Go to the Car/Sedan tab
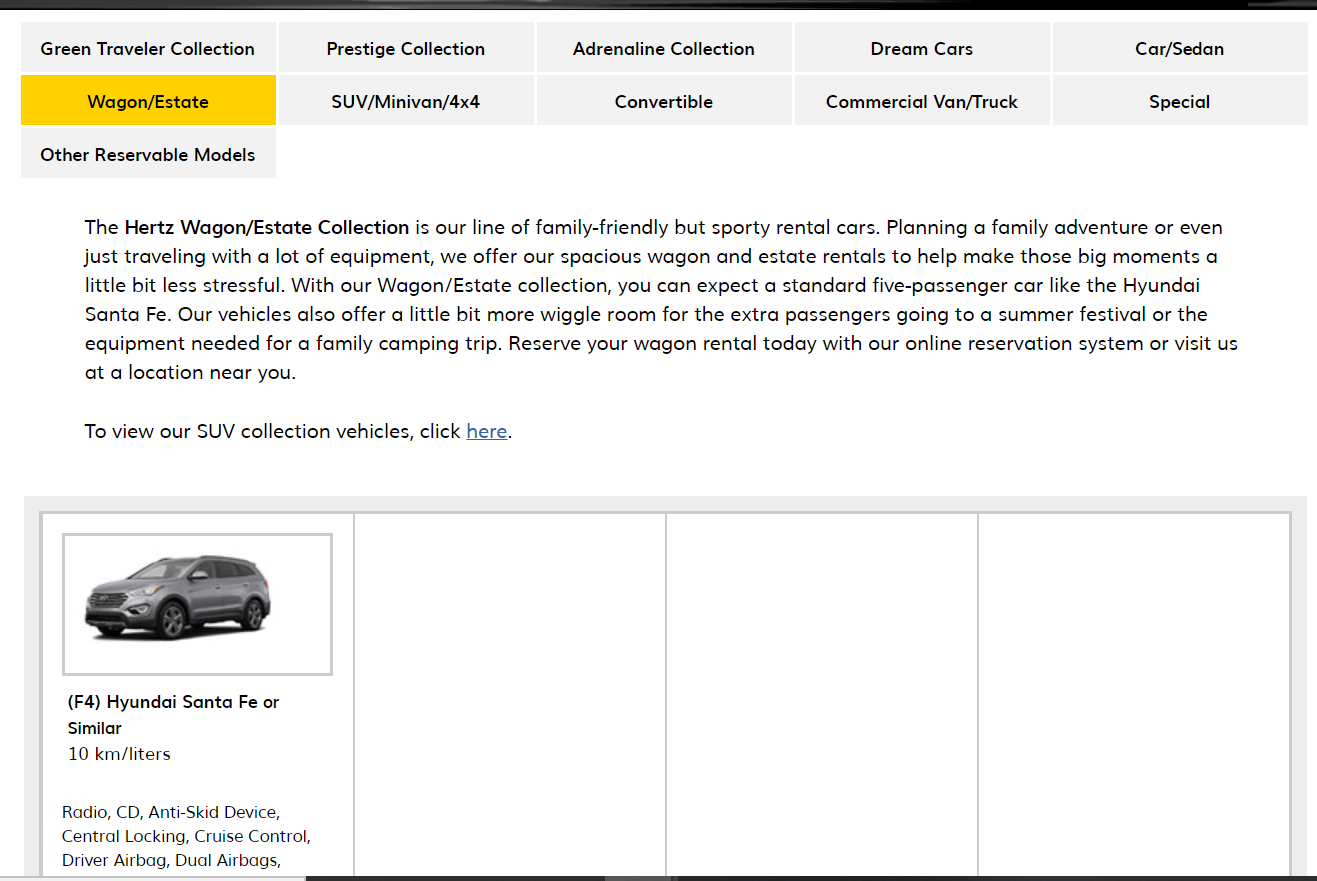This screenshot has width=1317, height=881. tap(1180, 48)
